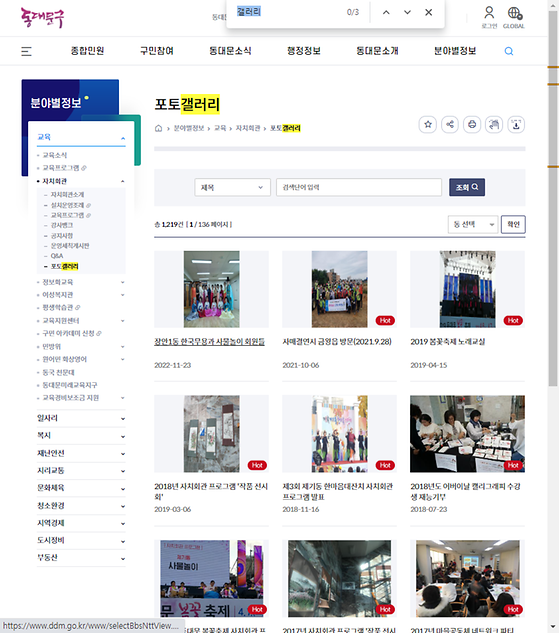This screenshot has width=559, height=633.
Task: Add page to favorites with the star icon
Action: tap(428, 124)
